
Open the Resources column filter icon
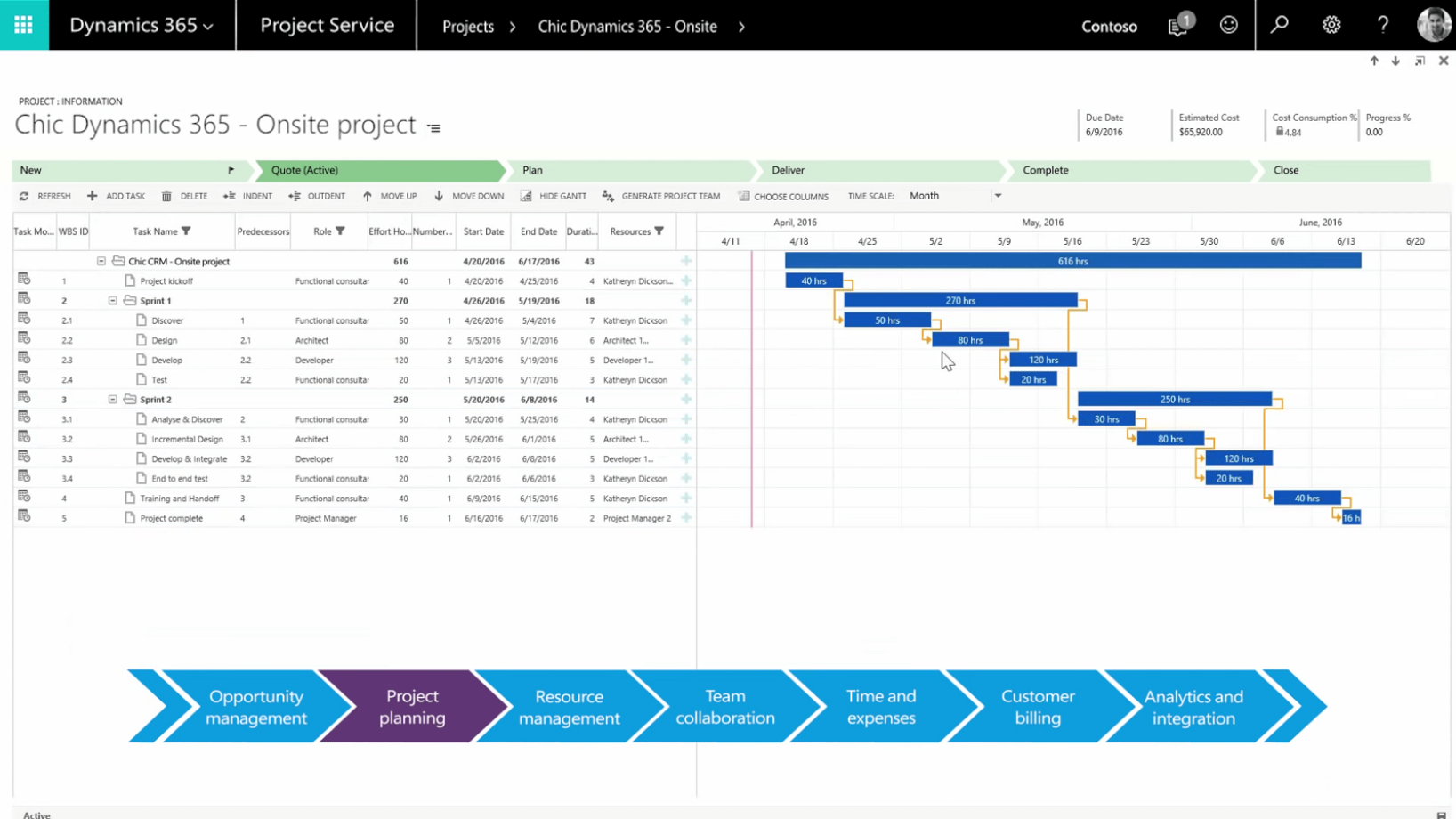coord(659,231)
